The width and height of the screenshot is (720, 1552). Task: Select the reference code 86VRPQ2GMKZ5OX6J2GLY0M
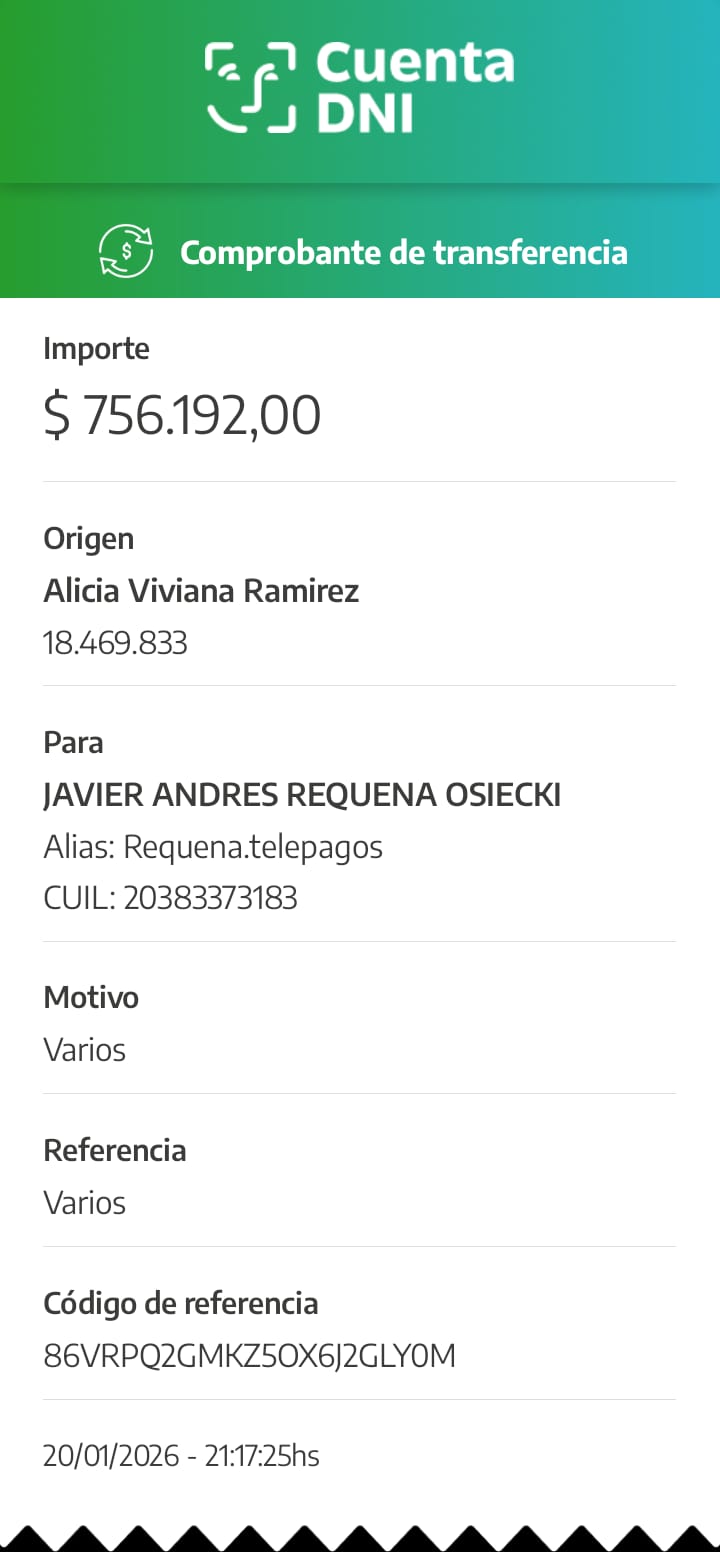point(250,1356)
